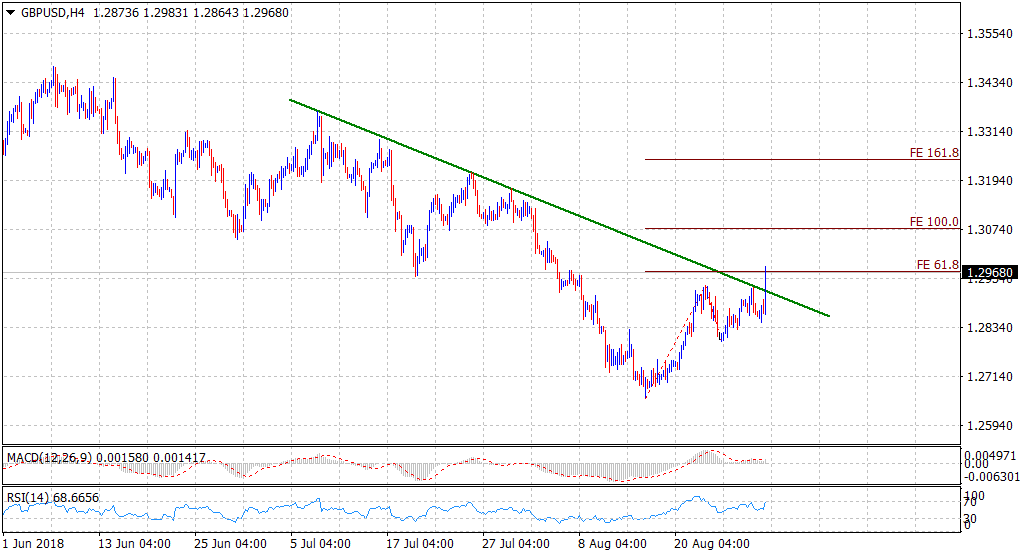This screenshot has height=556, width=1020.
Task: Click the 1.35540 price axis label
Action: pos(990,34)
